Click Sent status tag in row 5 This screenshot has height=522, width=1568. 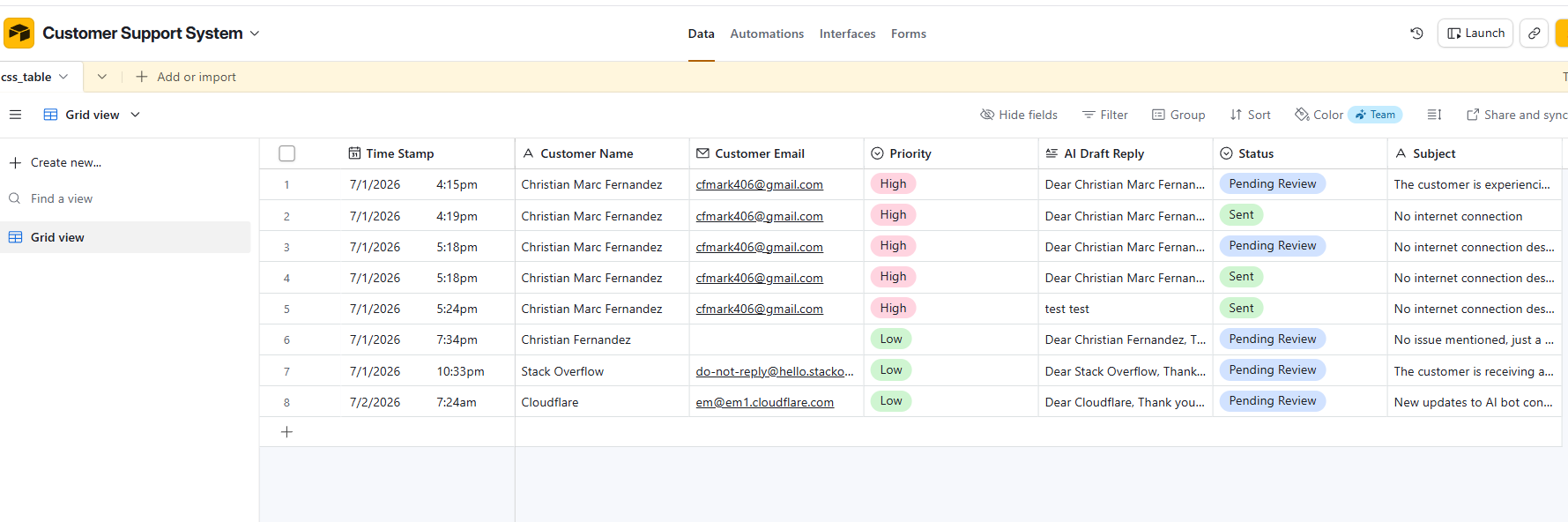point(1241,308)
